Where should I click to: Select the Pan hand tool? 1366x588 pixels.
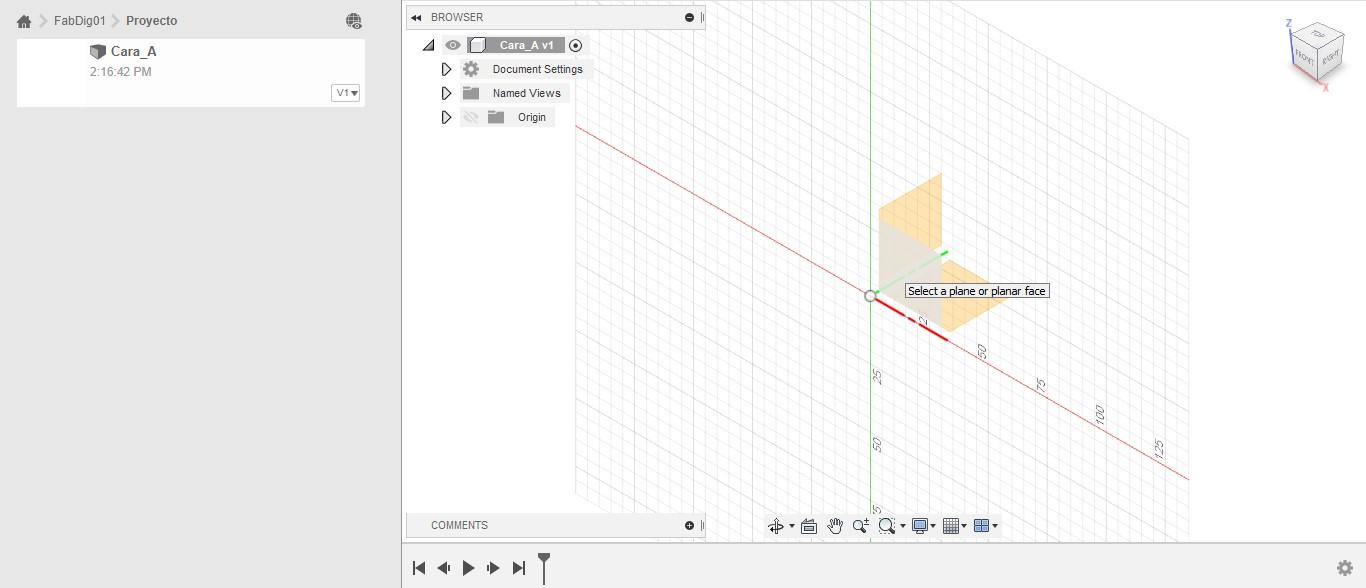pyautogui.click(x=835, y=526)
